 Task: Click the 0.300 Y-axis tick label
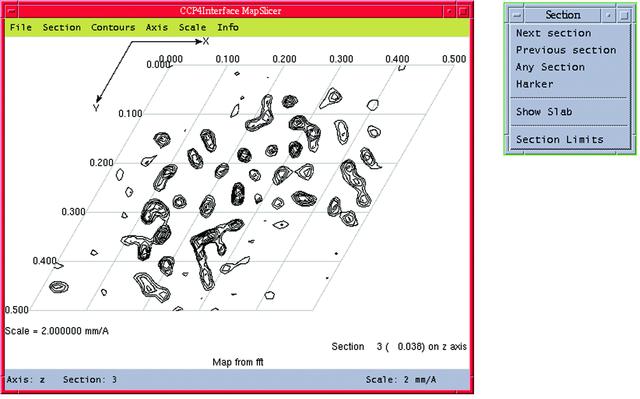73,212
